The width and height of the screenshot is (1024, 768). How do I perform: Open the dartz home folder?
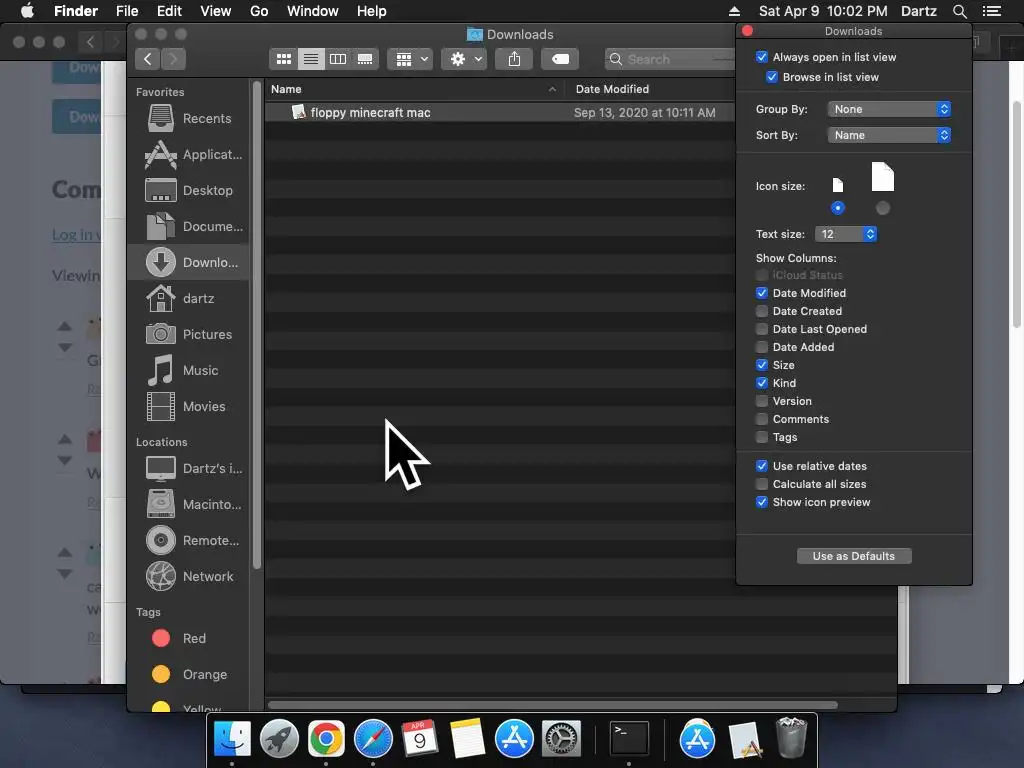tap(189, 298)
